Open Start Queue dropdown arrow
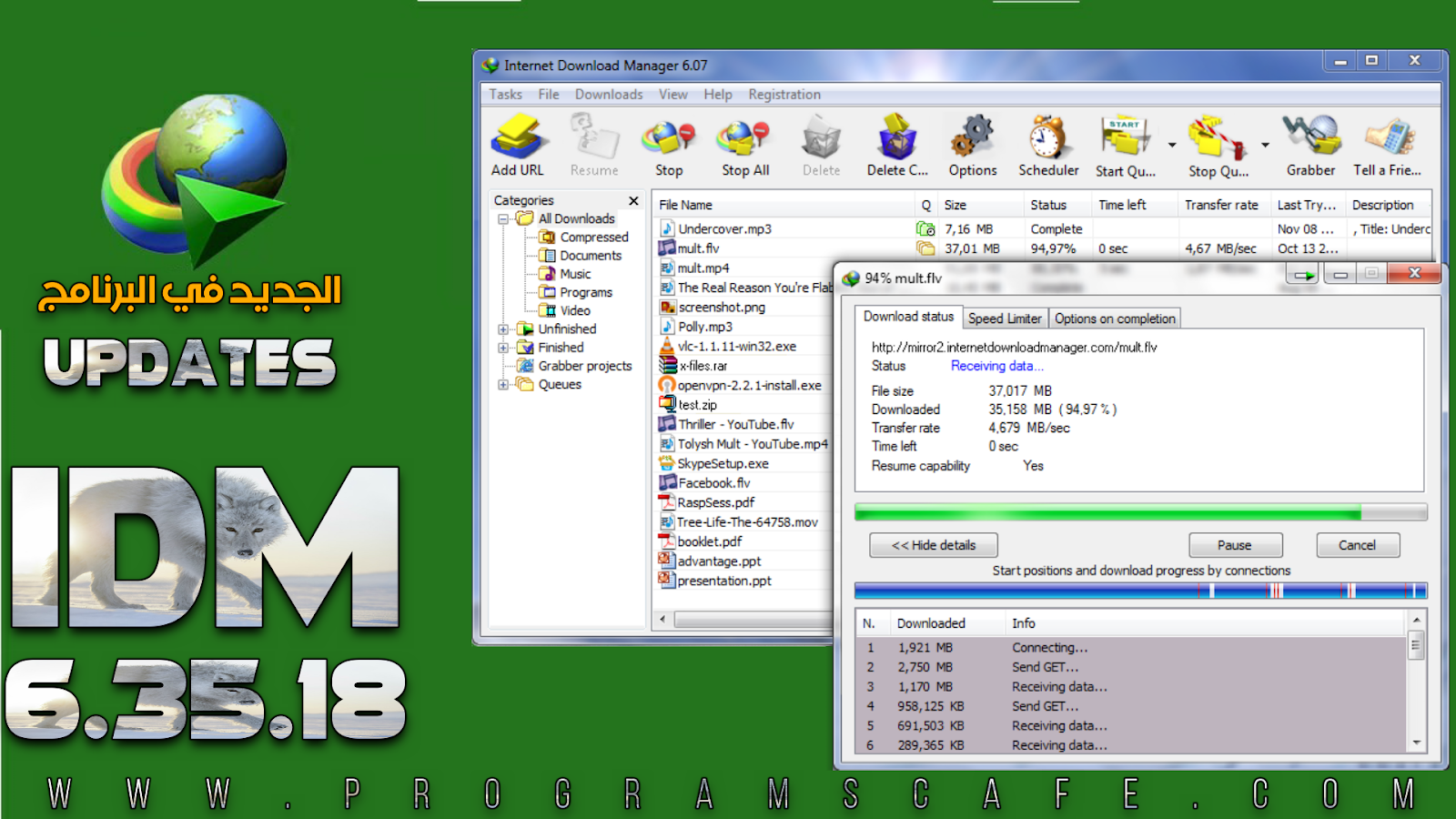Image resolution: width=1456 pixels, height=819 pixels. (x=1172, y=145)
